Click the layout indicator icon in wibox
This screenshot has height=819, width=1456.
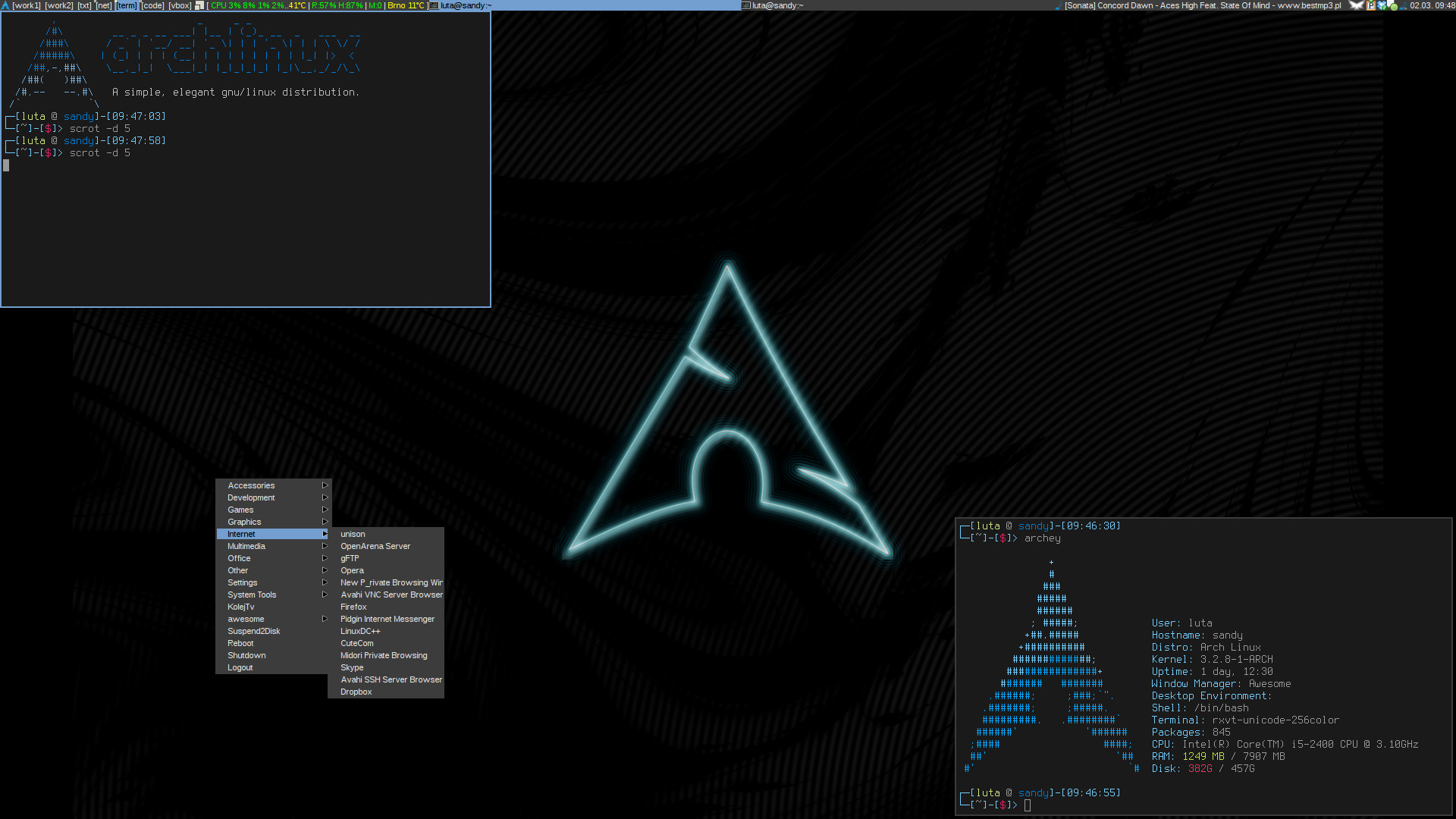coord(199,5)
